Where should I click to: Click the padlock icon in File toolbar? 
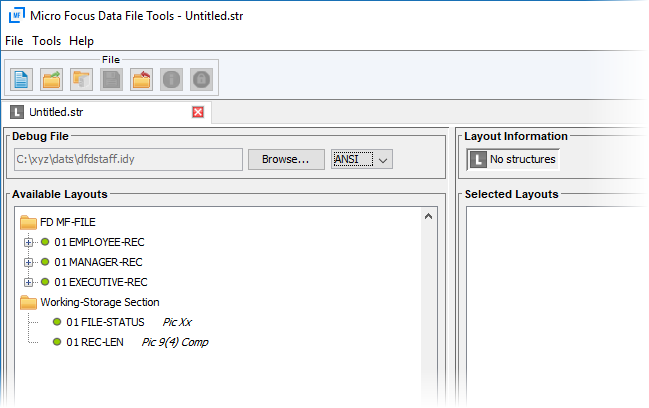tap(201, 79)
